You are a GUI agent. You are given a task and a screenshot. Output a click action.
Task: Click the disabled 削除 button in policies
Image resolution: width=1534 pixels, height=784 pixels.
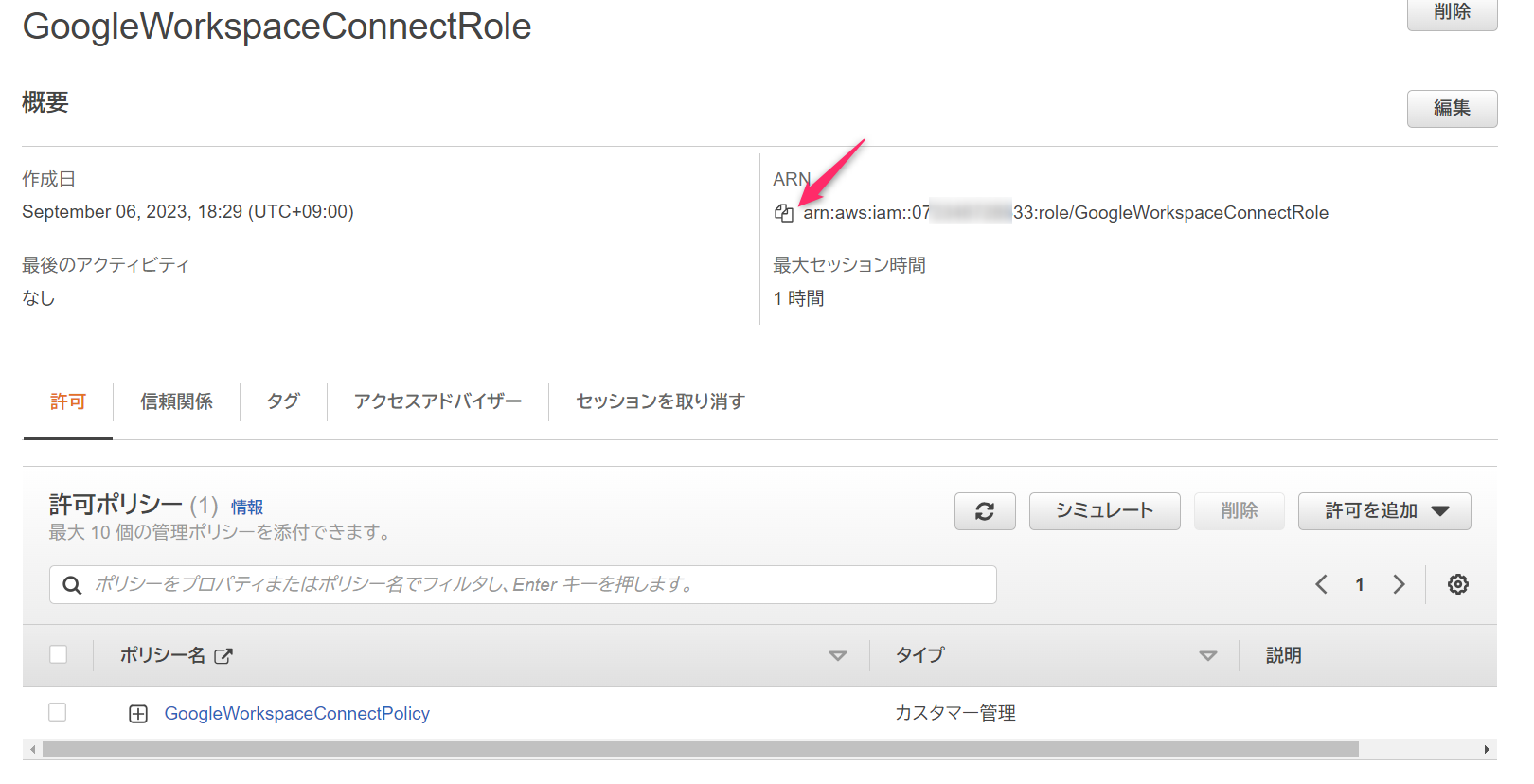coord(1239,511)
